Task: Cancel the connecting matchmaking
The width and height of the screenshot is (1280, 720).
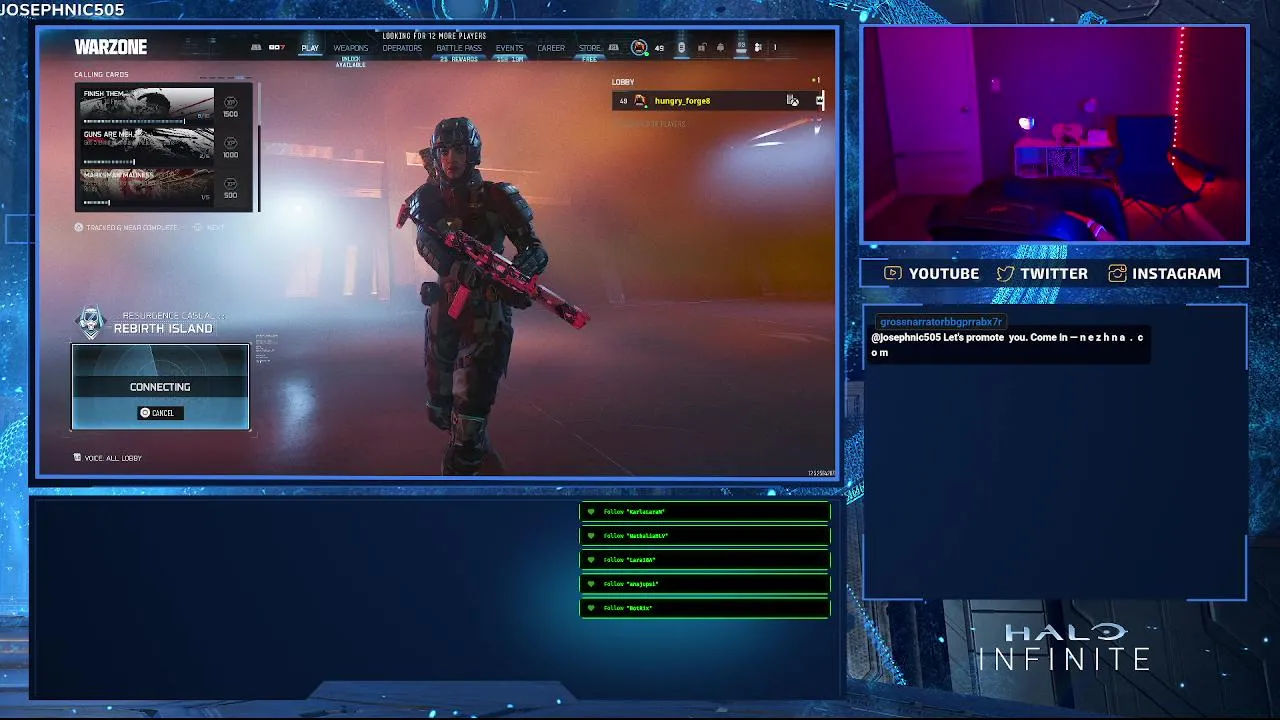Action: click(x=160, y=413)
